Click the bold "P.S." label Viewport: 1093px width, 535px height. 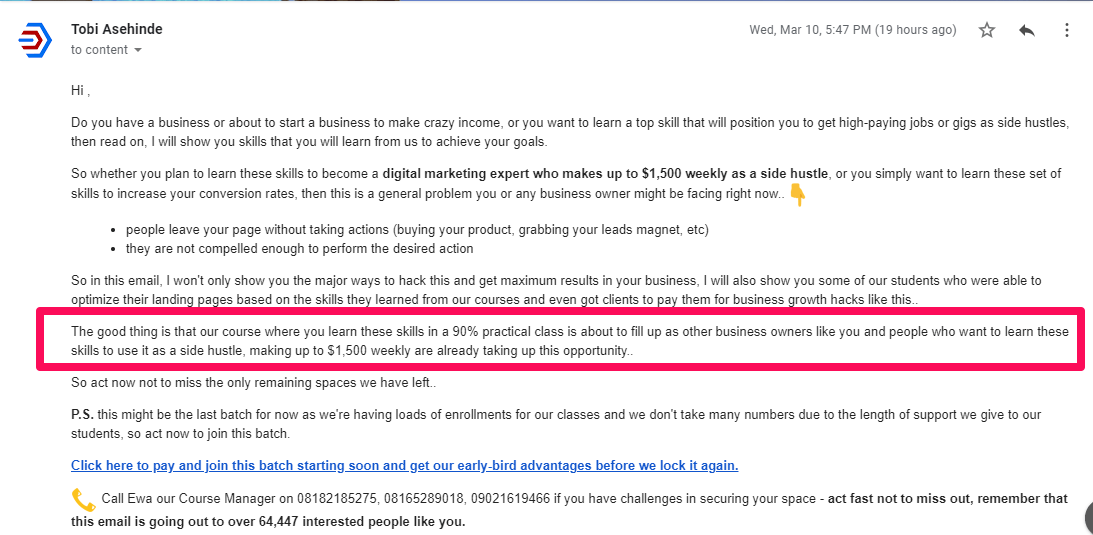pyautogui.click(x=82, y=414)
